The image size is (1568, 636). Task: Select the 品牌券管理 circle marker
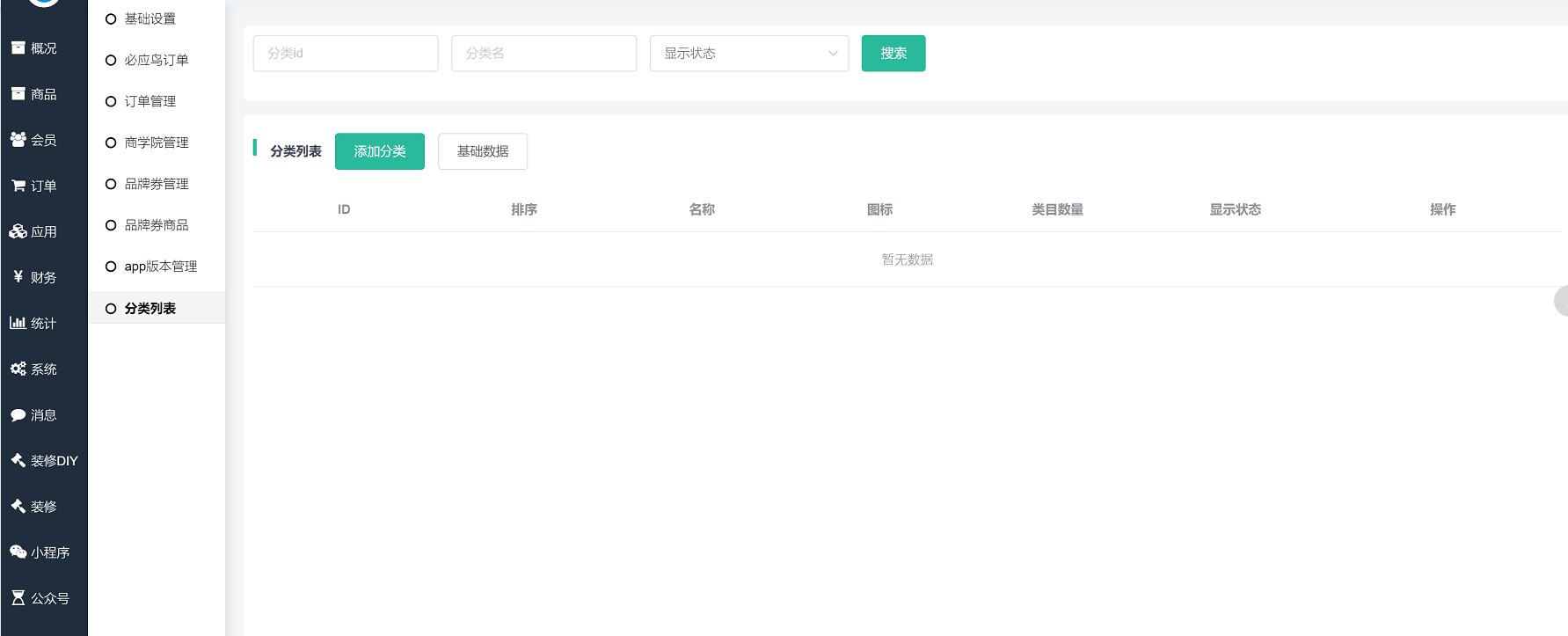pos(111,184)
